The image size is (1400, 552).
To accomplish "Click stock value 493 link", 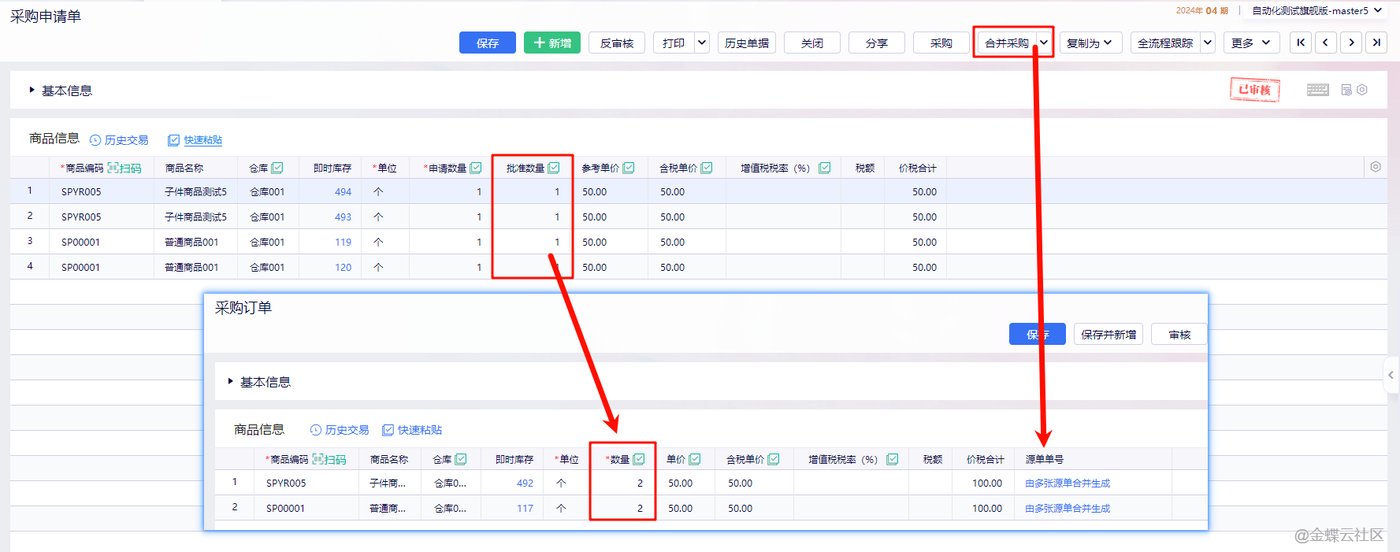I will click(343, 217).
